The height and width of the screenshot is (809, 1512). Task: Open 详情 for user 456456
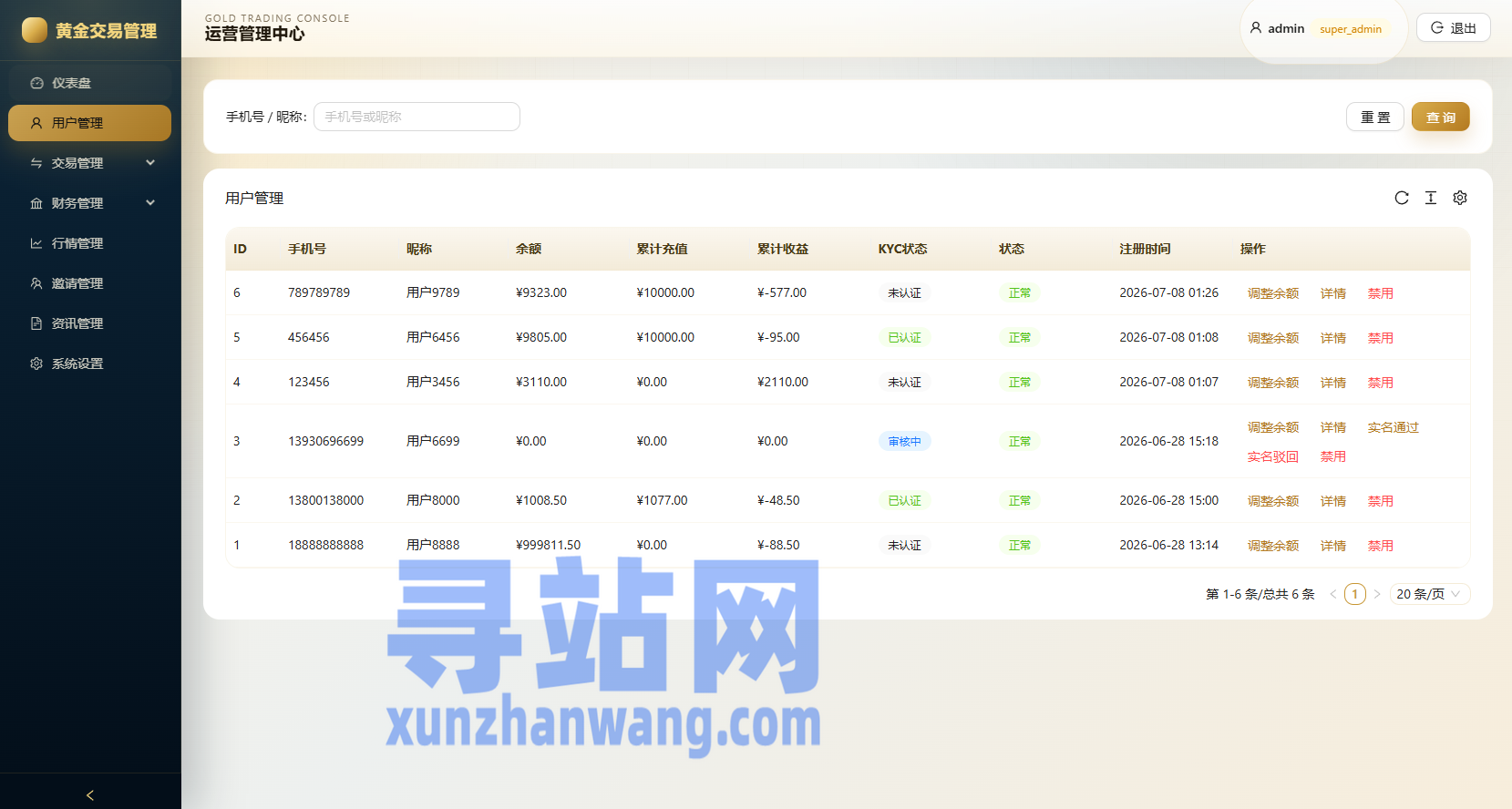[x=1333, y=338]
